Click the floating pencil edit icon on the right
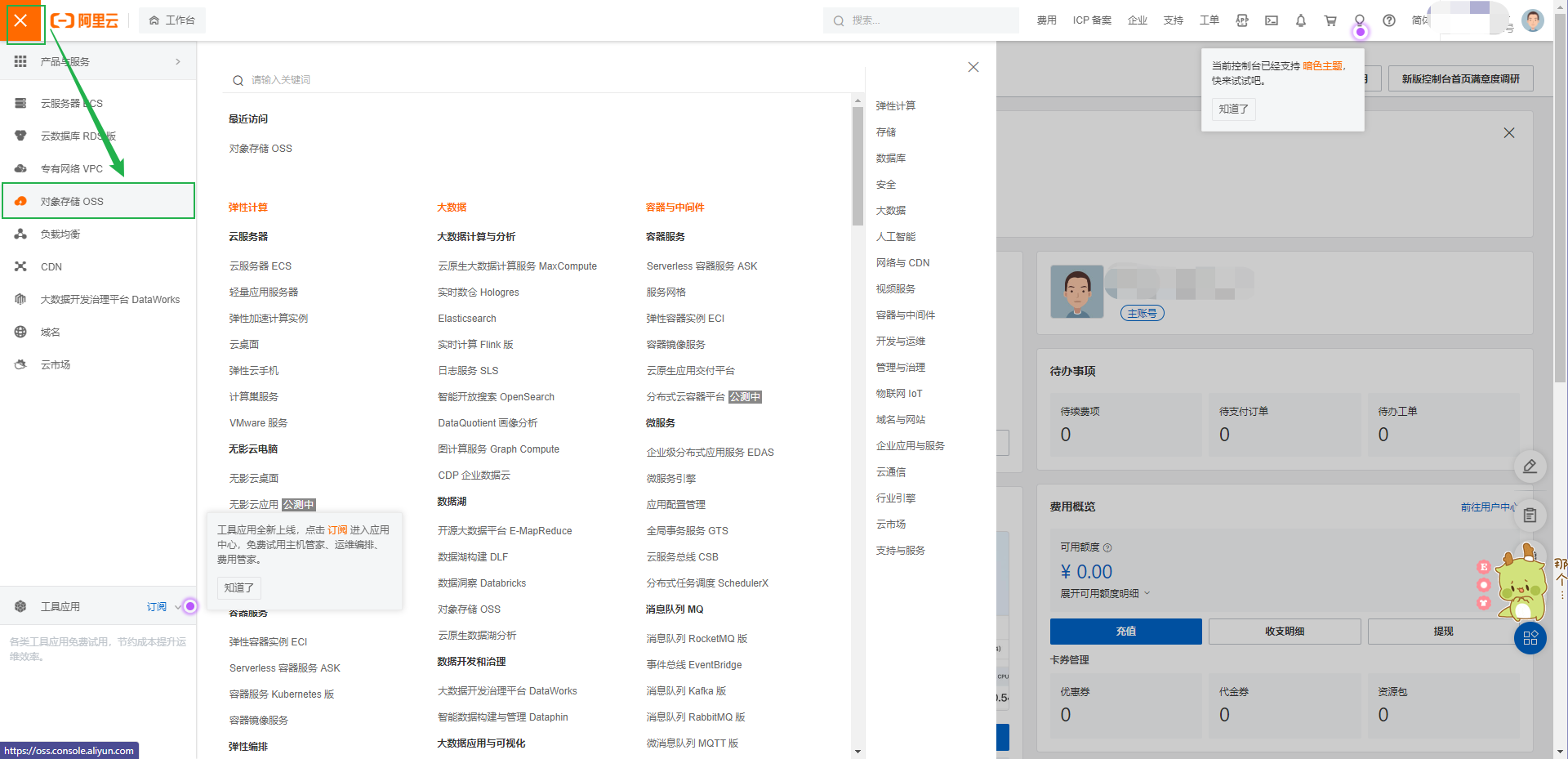Viewport: 1568px width, 759px height. [x=1530, y=467]
